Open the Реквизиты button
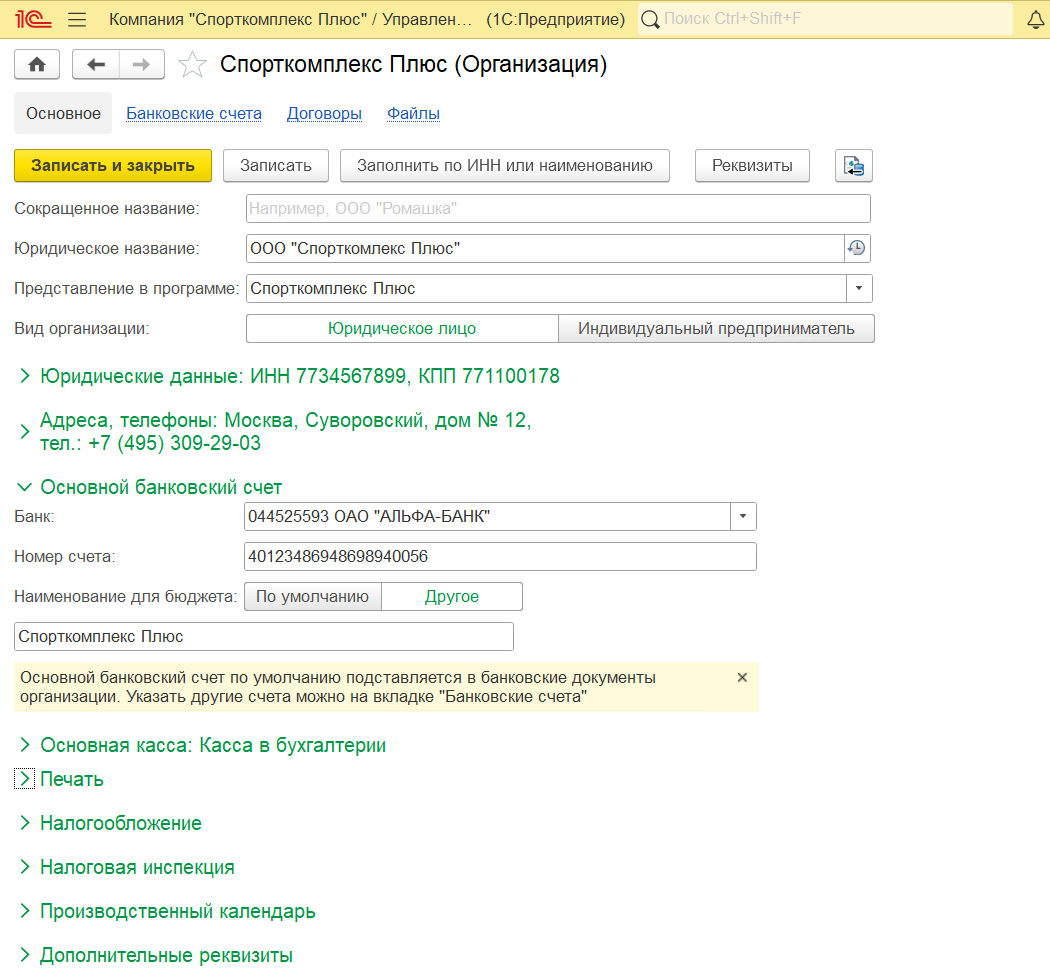 (752, 165)
